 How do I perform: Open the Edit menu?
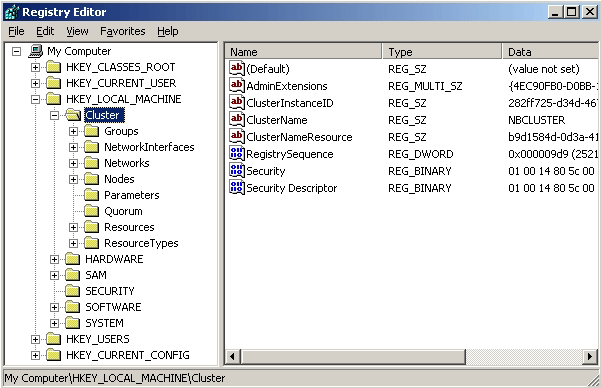(45, 31)
